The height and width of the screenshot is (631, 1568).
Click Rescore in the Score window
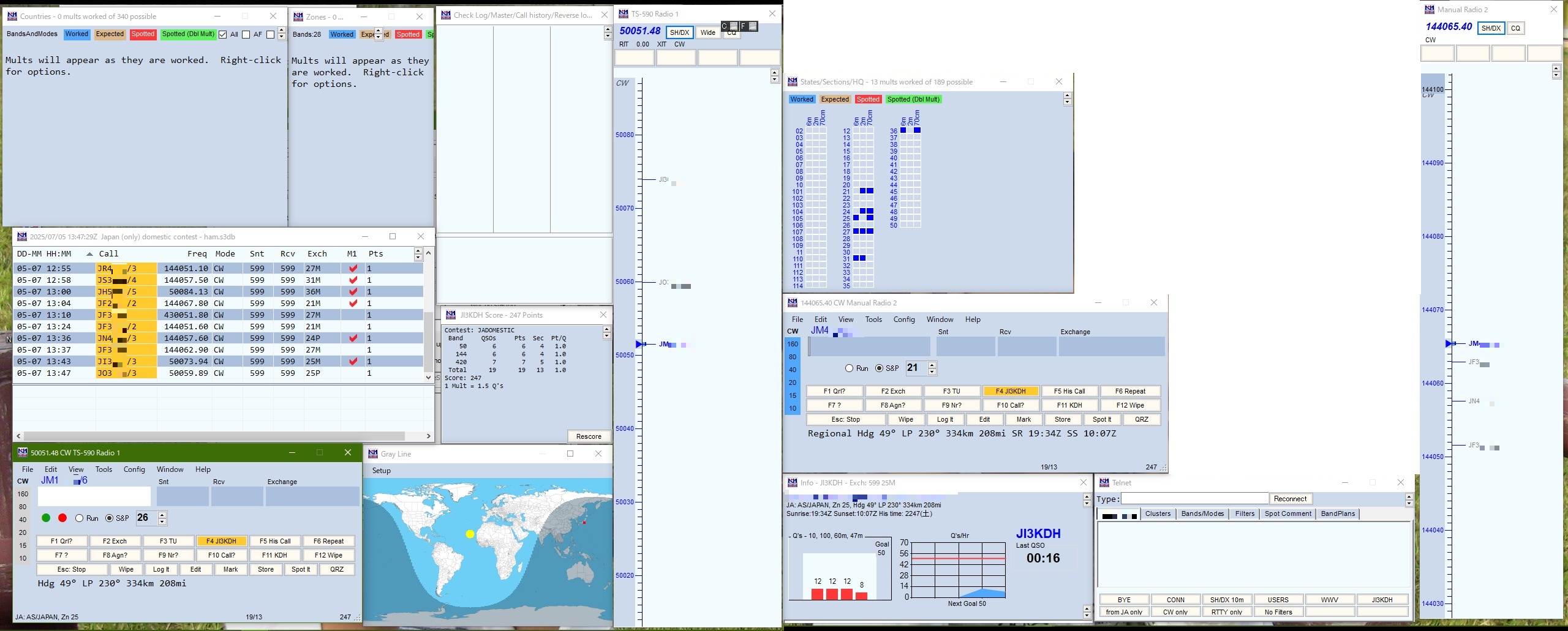589,436
